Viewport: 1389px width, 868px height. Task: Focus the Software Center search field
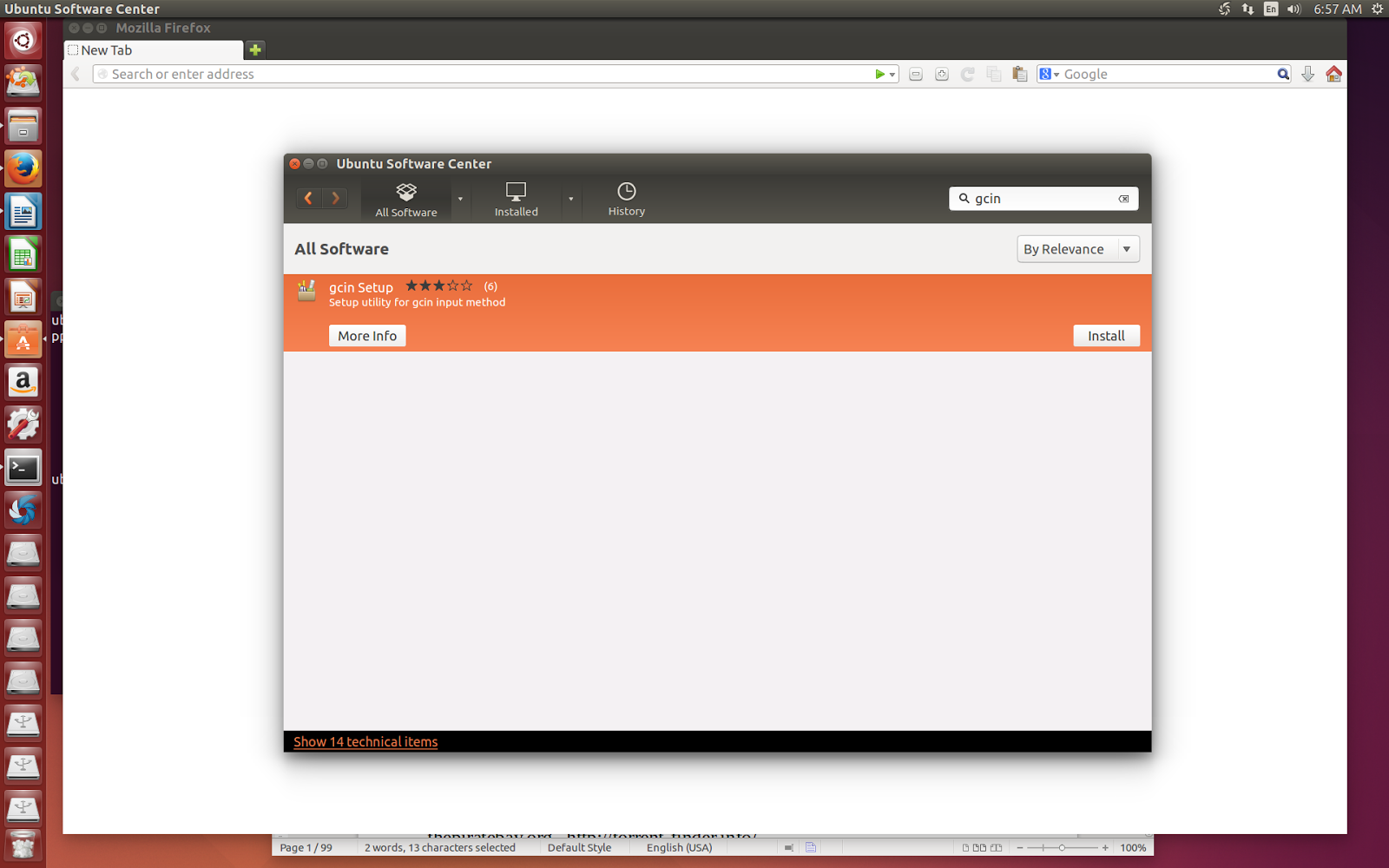click(1043, 199)
